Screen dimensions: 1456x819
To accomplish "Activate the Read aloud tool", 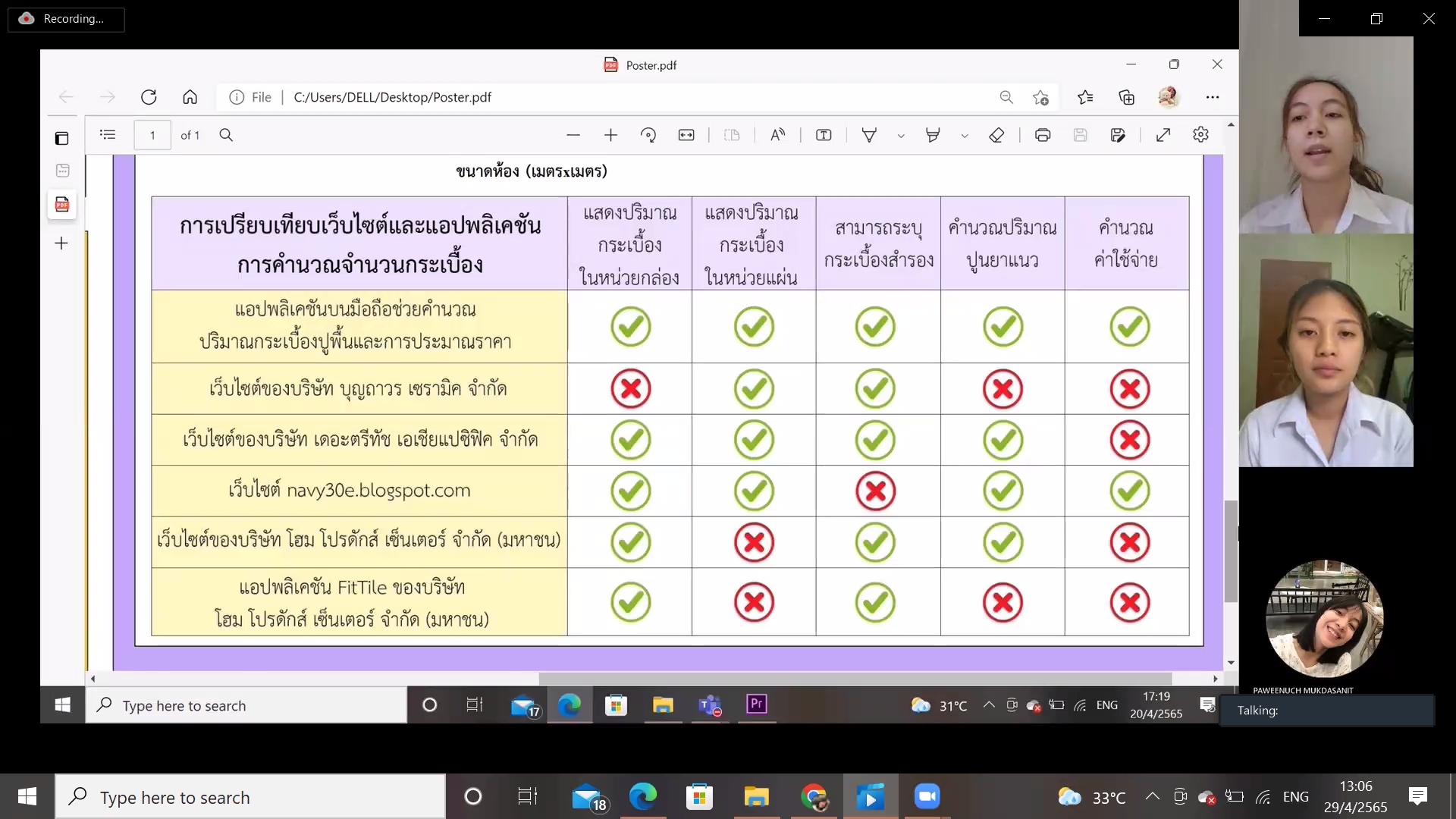I will (x=778, y=135).
